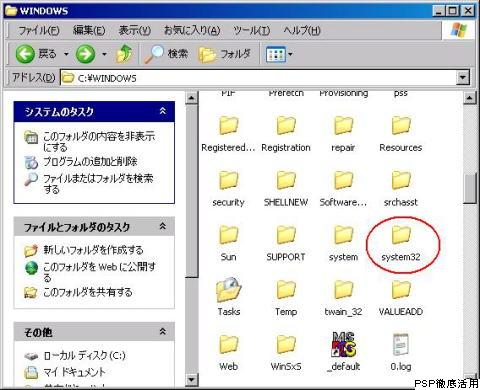This screenshot has height=390, width=480.
Task: Select the Software... folder icon
Action: (x=343, y=180)
